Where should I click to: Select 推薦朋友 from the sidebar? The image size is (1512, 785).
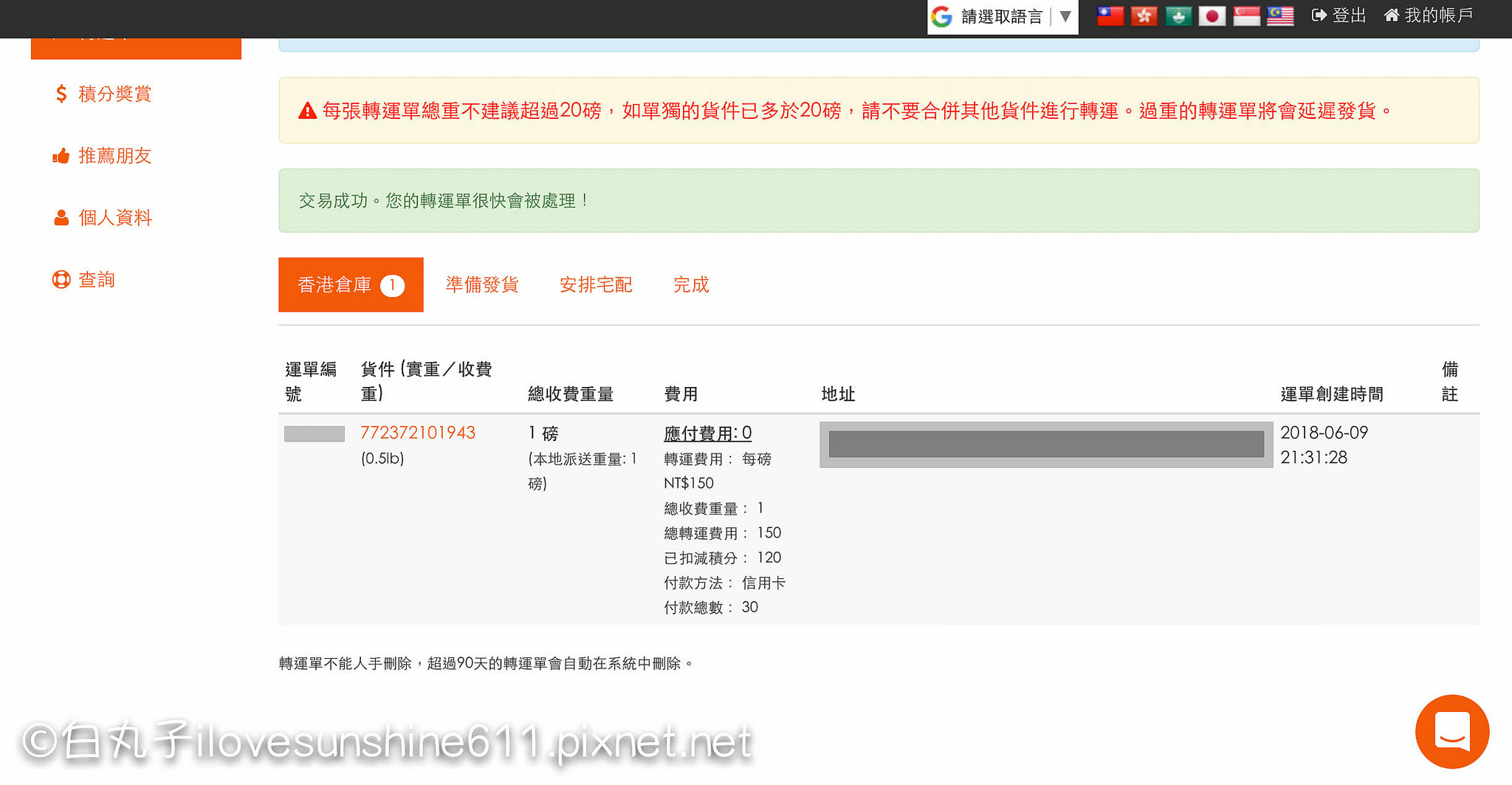[114, 156]
